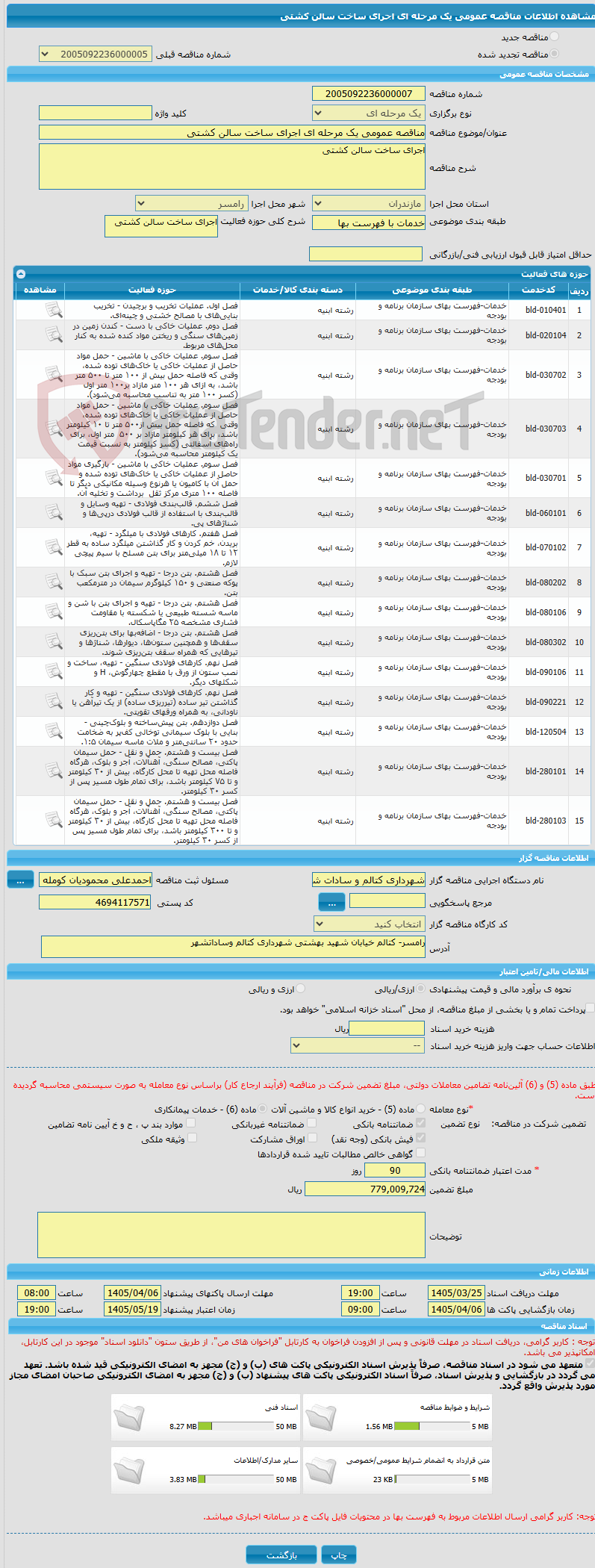Focus the مدت اعتبار ضمانتنامه بانکی field

pos(395,1170)
